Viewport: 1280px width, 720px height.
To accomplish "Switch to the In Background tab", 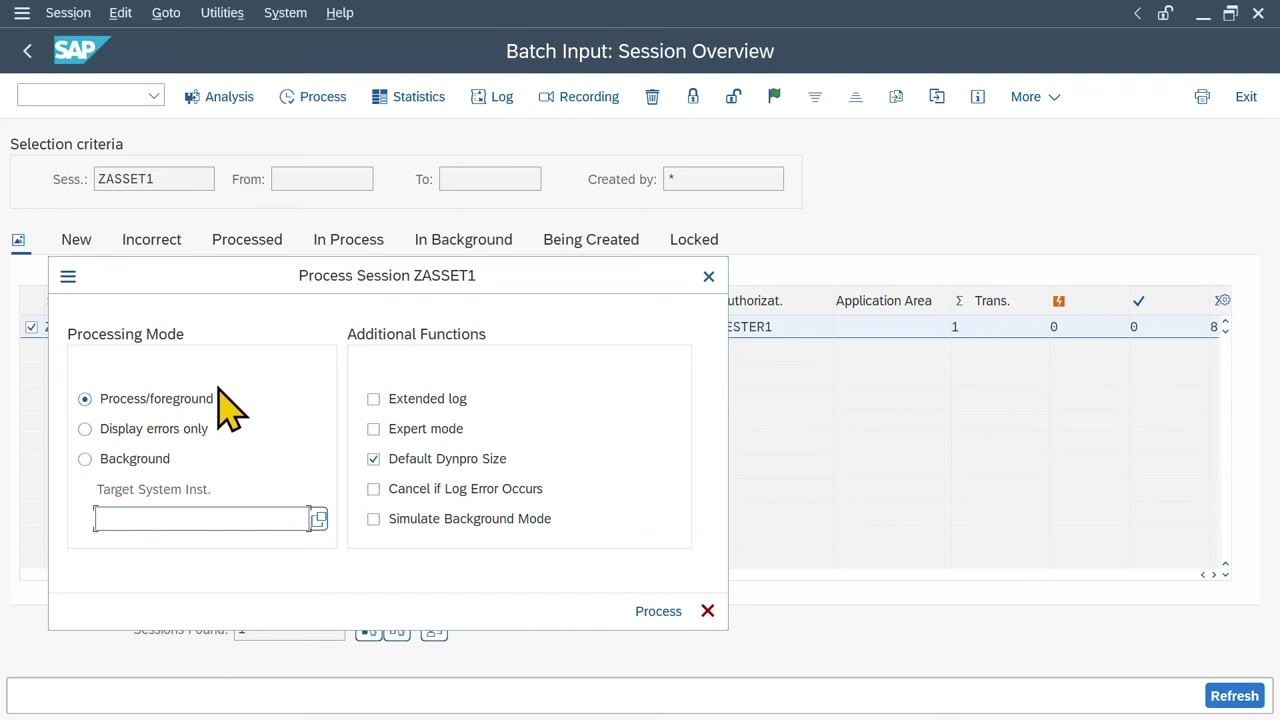I will 463,239.
